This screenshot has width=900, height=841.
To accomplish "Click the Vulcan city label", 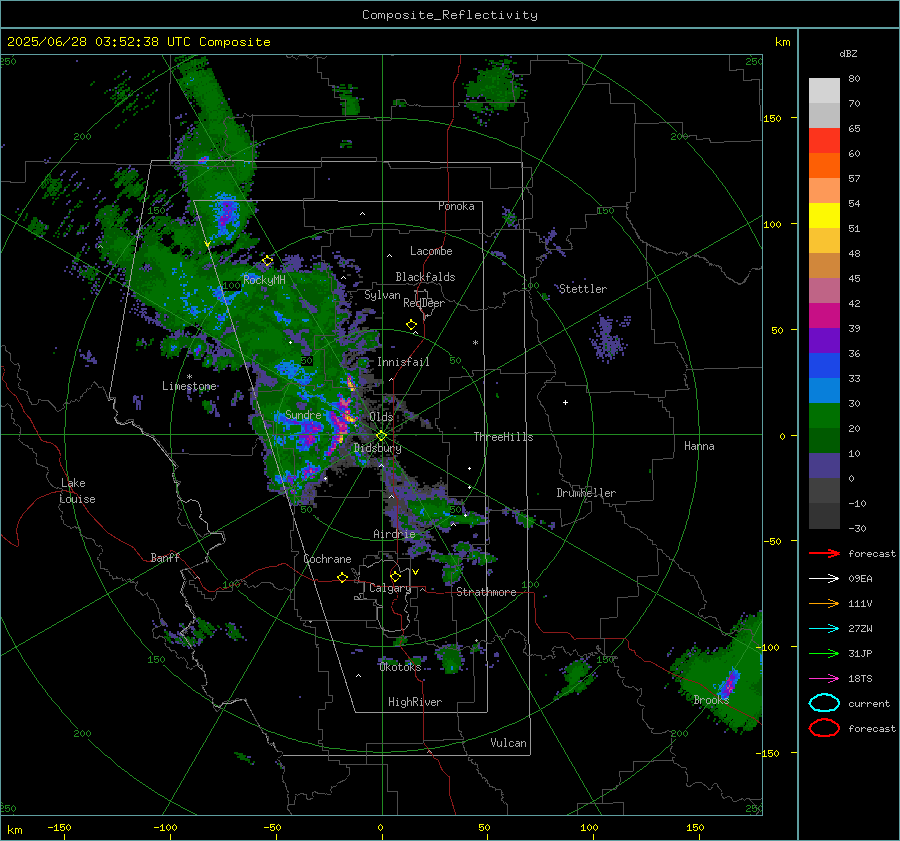I will coord(509,743).
